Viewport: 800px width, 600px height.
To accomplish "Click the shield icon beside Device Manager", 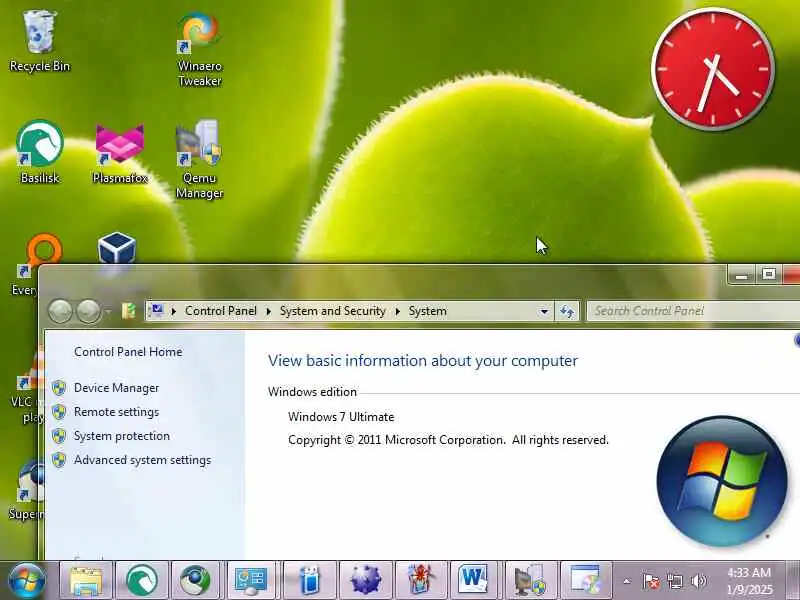I will [x=59, y=388].
